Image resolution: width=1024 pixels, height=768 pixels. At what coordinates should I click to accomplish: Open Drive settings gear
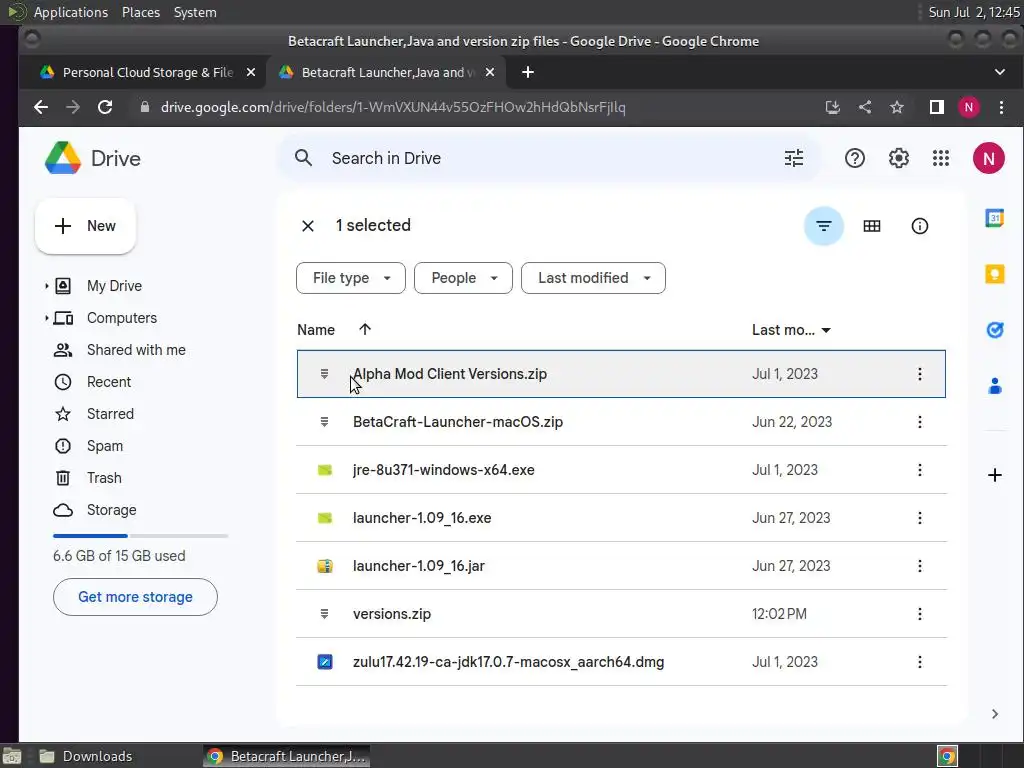click(x=899, y=158)
